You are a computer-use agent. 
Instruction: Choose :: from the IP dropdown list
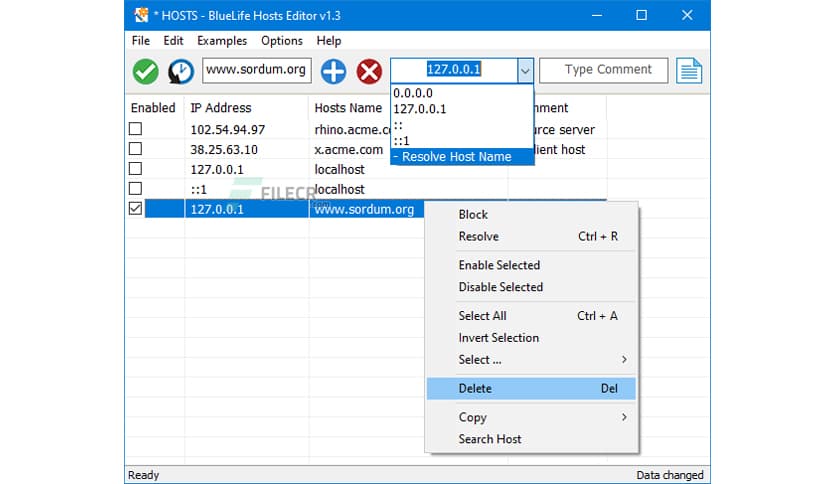click(x=462, y=125)
